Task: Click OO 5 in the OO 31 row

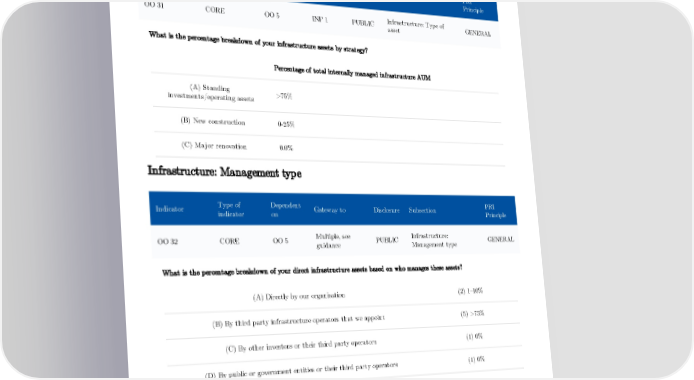Action: coord(272,15)
